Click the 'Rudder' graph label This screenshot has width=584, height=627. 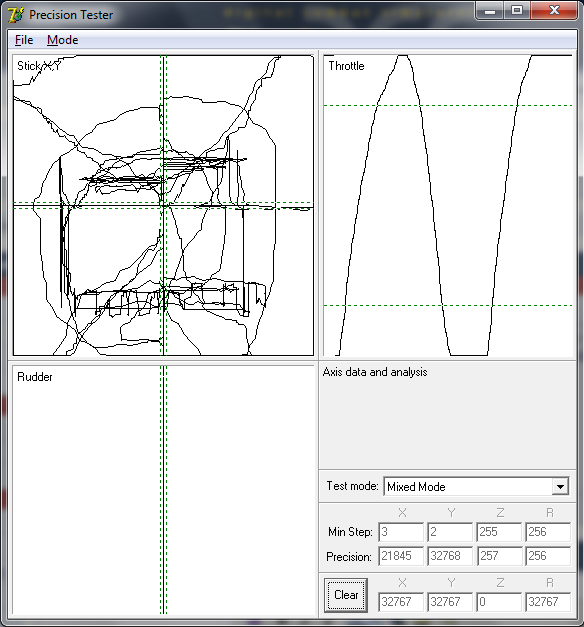pos(35,377)
